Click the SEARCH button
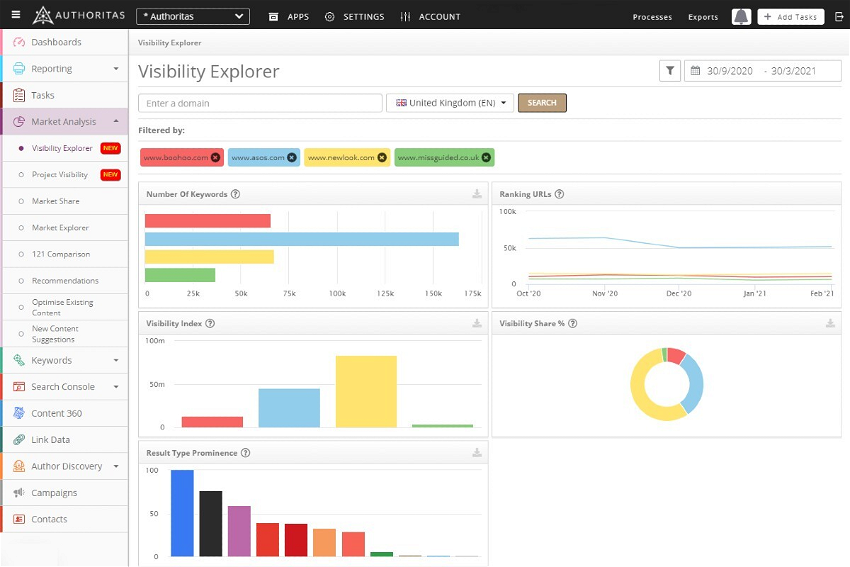The image size is (850, 567). [542, 103]
